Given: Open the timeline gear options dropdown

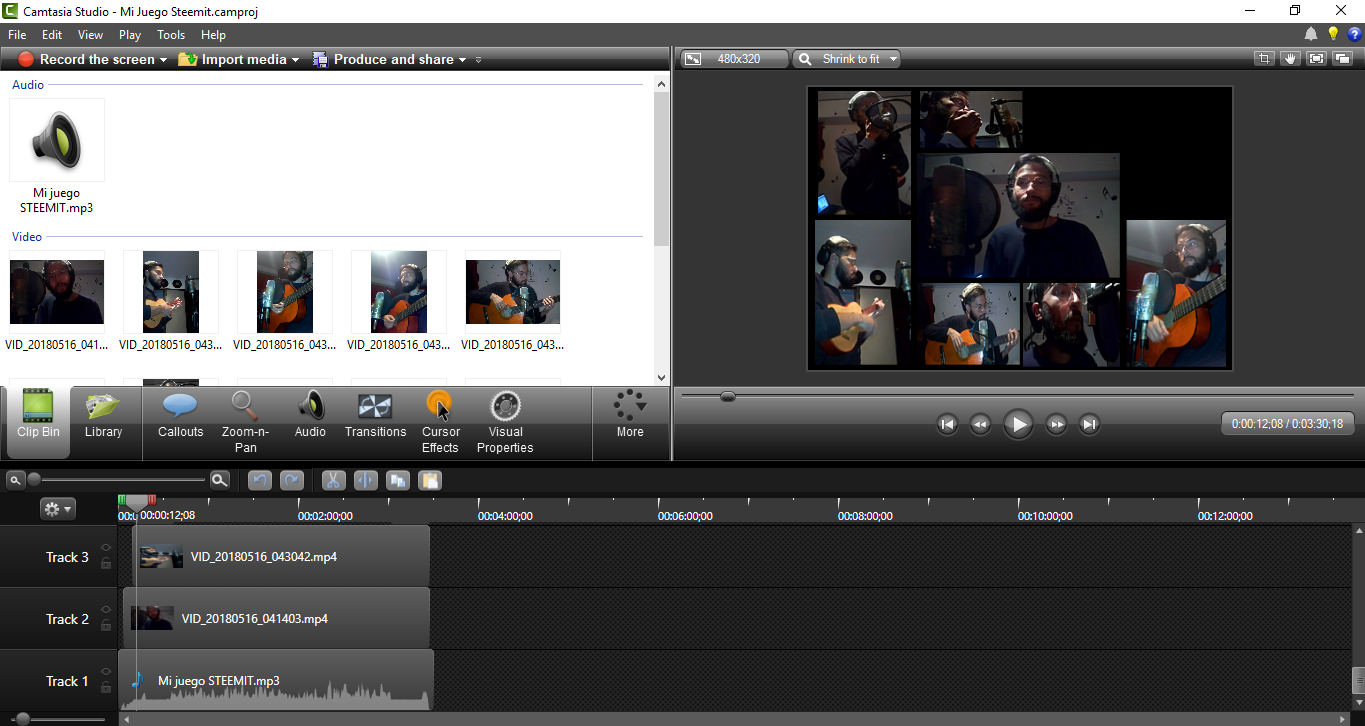Looking at the screenshot, I should (x=57, y=509).
